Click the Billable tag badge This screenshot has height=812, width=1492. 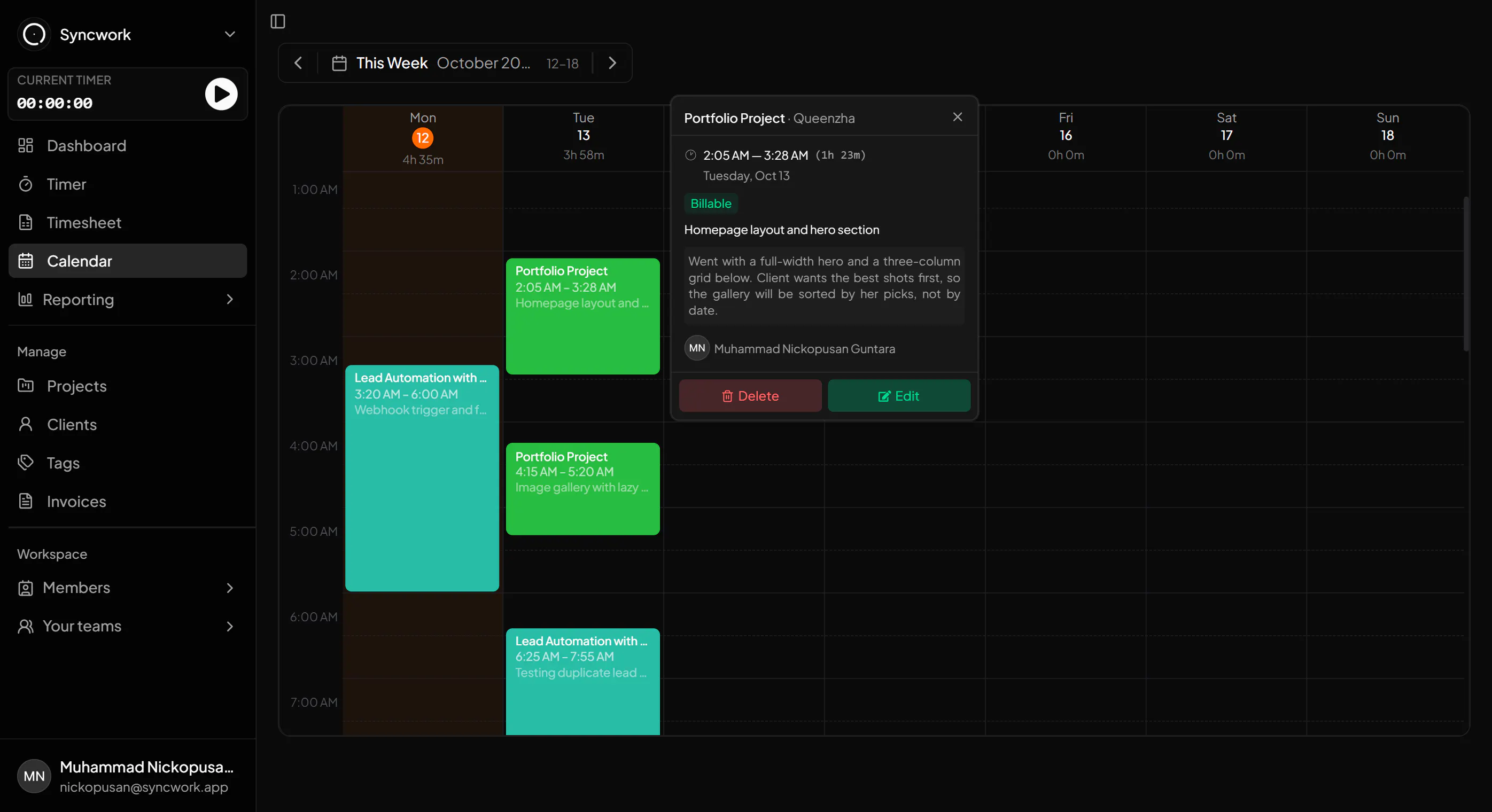[x=711, y=204]
